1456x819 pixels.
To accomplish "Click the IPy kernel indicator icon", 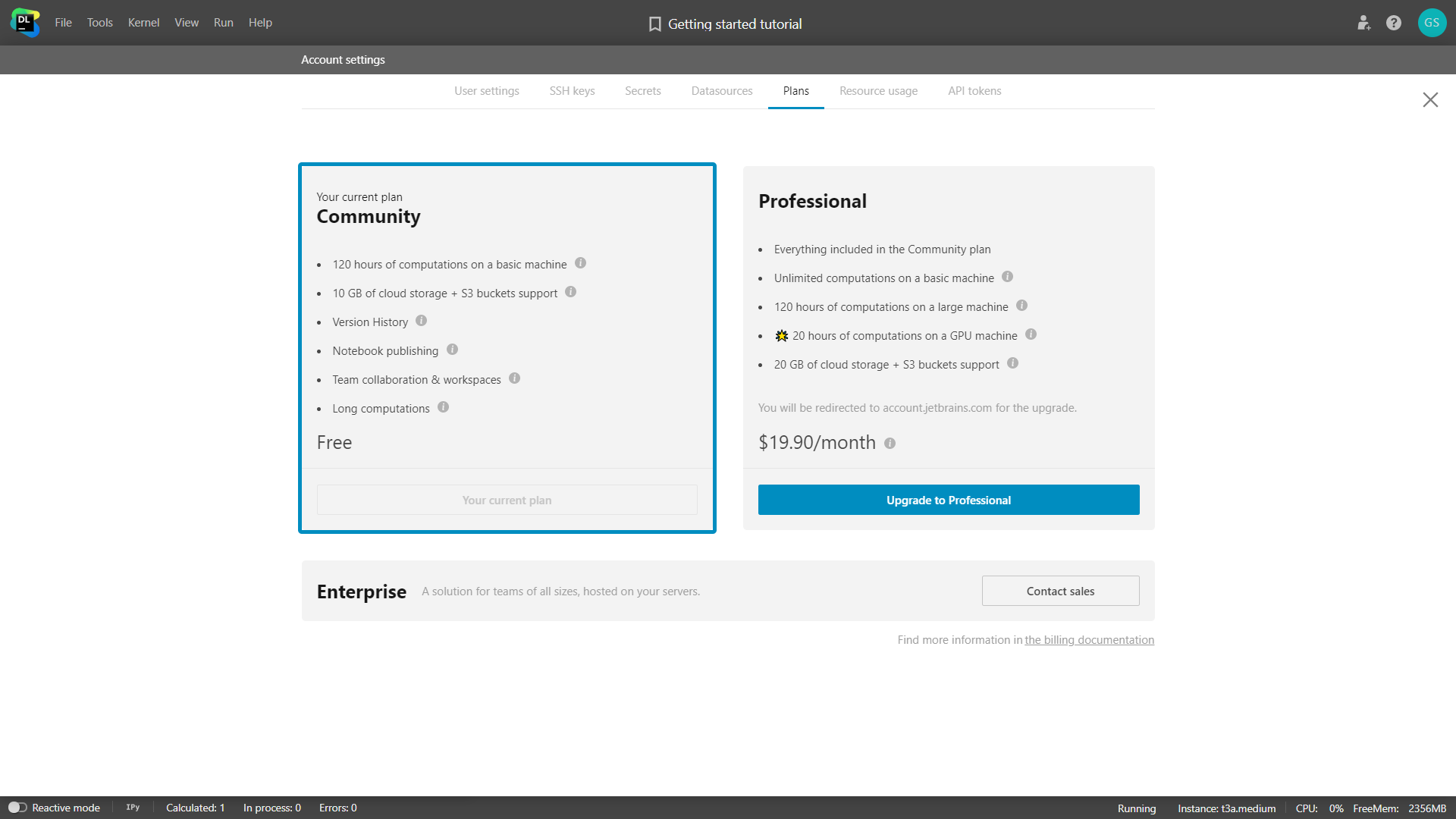I will (x=131, y=807).
